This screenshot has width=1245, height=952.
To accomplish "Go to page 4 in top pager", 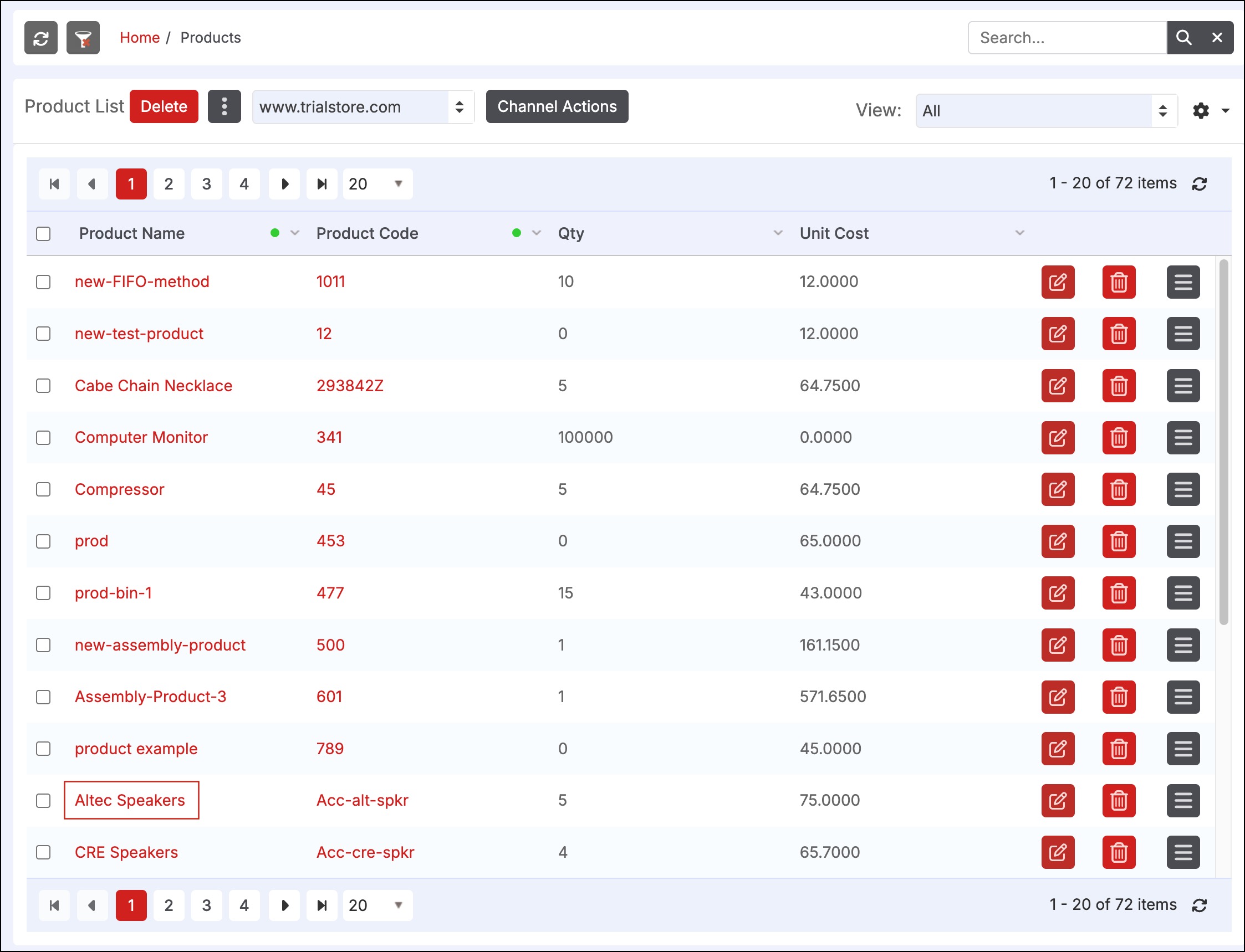I will [x=244, y=184].
